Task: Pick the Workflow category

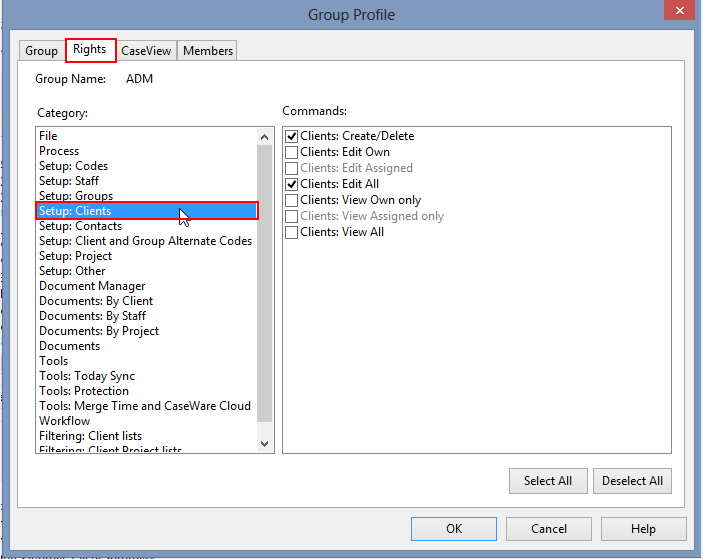Action: (x=65, y=421)
